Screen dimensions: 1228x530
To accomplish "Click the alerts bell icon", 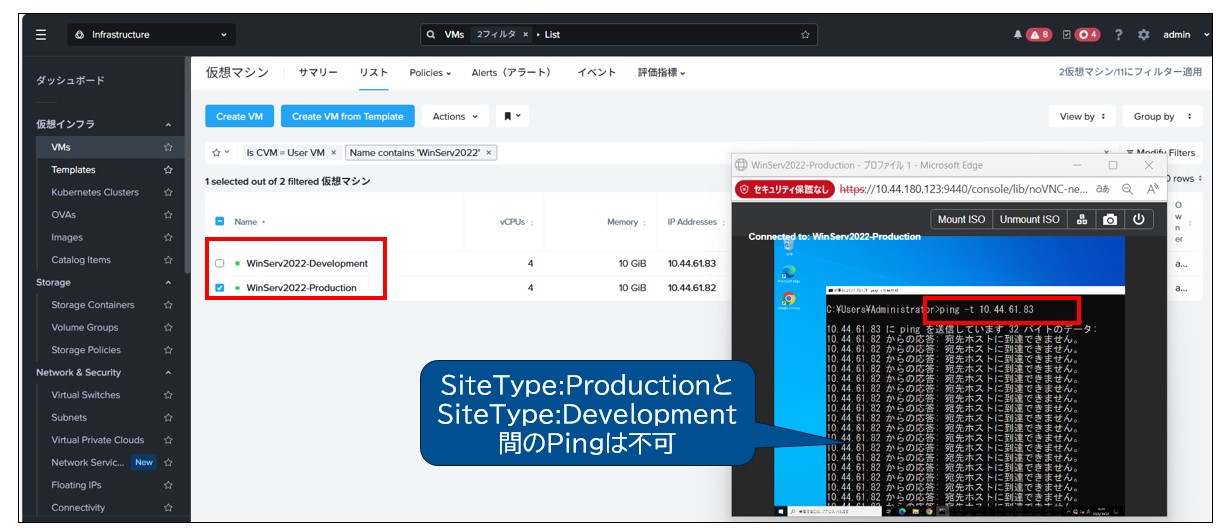I will pyautogui.click(x=1018, y=35).
